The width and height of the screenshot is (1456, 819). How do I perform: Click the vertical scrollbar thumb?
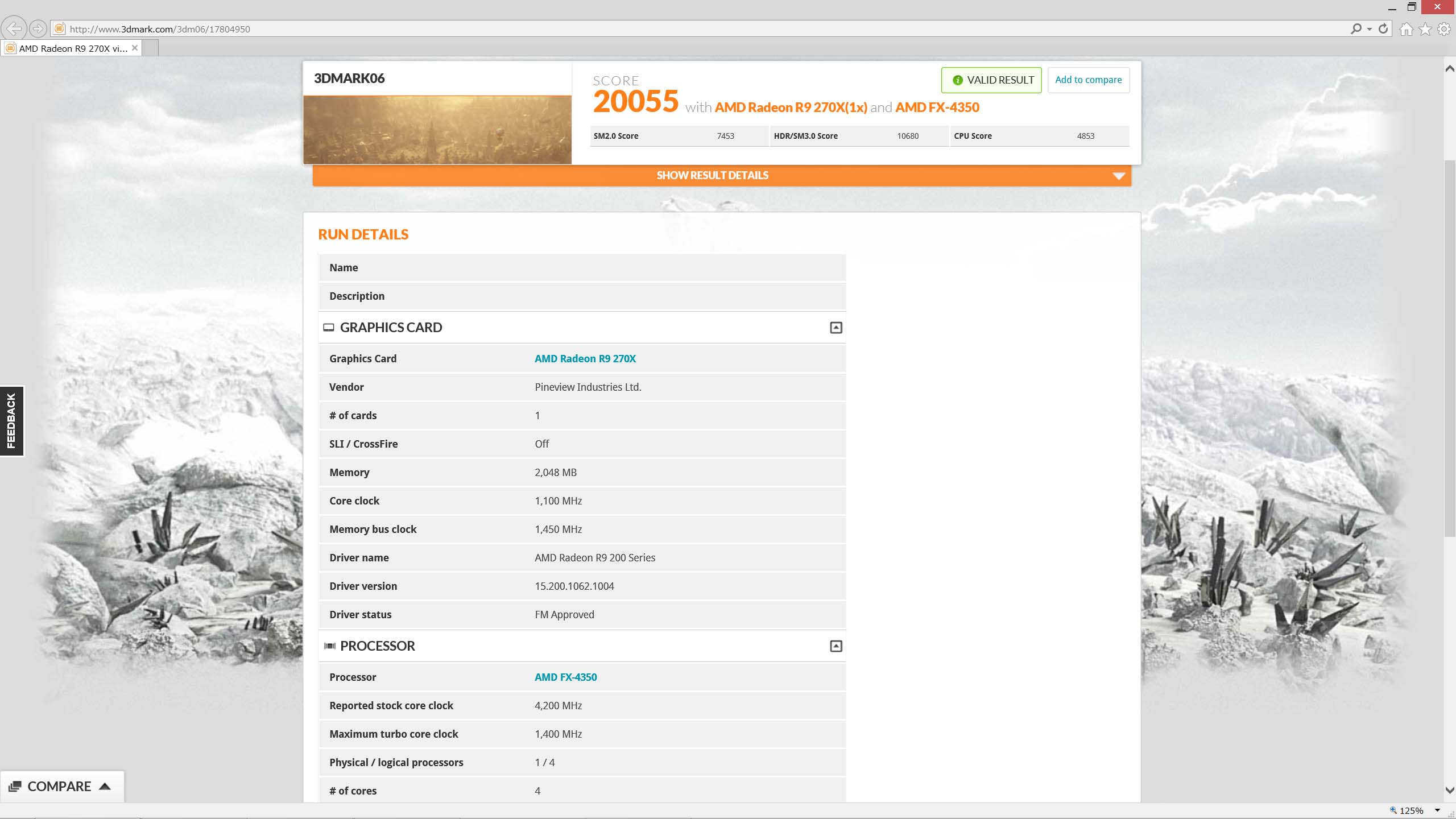click(1450, 349)
